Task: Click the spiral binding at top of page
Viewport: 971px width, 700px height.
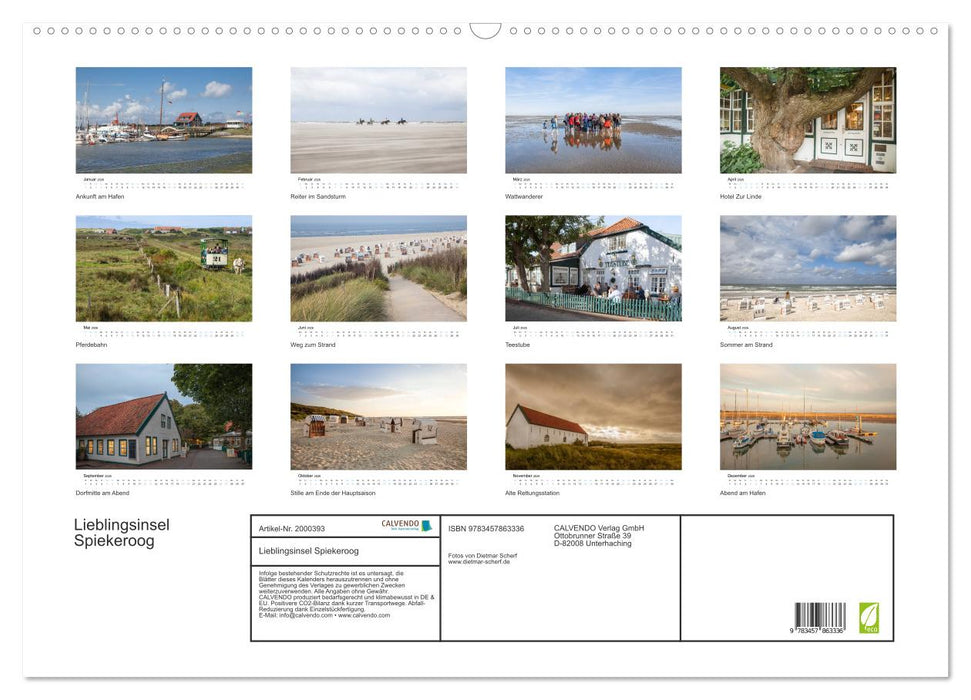Action: (485, 31)
